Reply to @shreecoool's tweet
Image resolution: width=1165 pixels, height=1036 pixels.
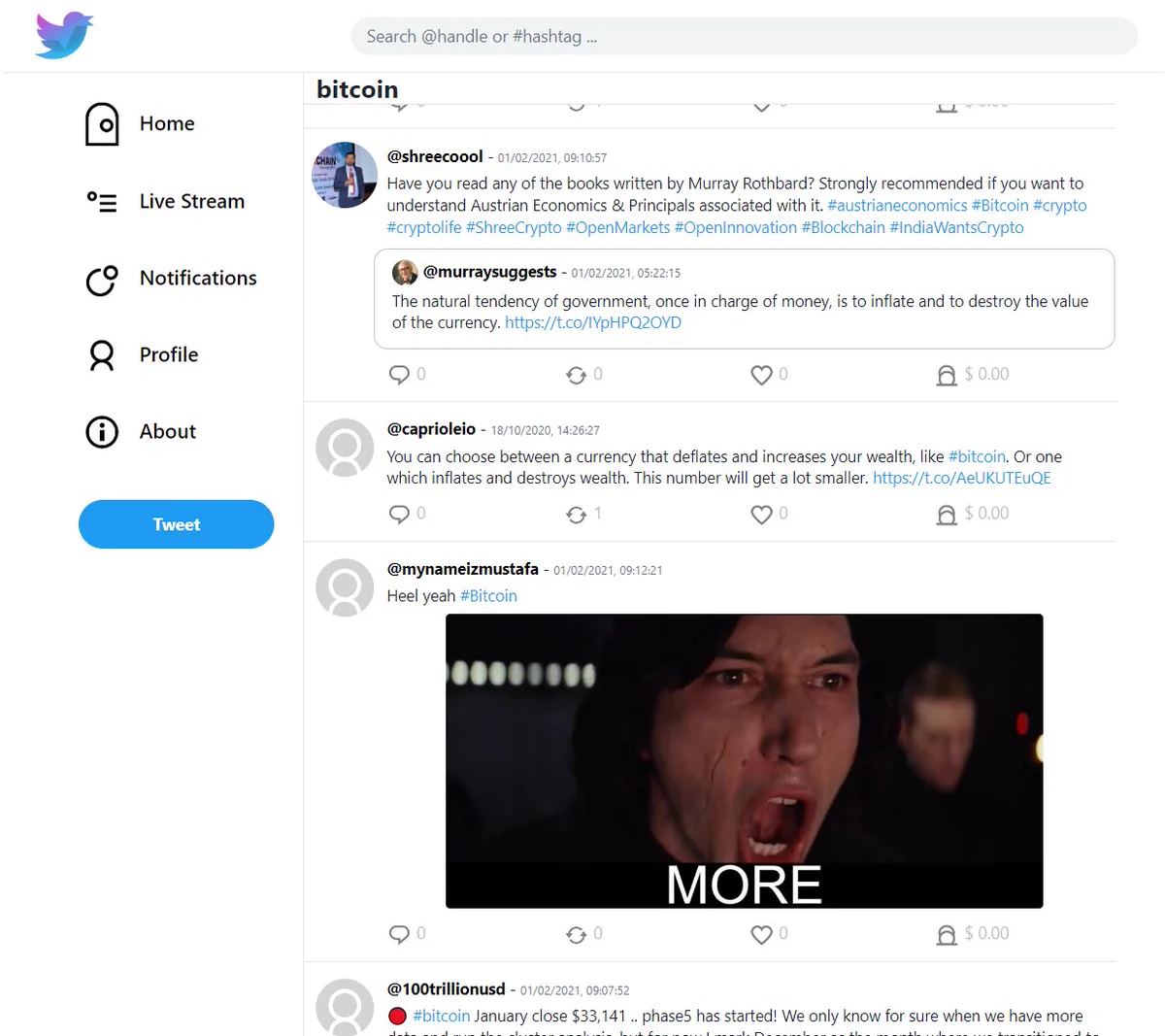coord(399,375)
